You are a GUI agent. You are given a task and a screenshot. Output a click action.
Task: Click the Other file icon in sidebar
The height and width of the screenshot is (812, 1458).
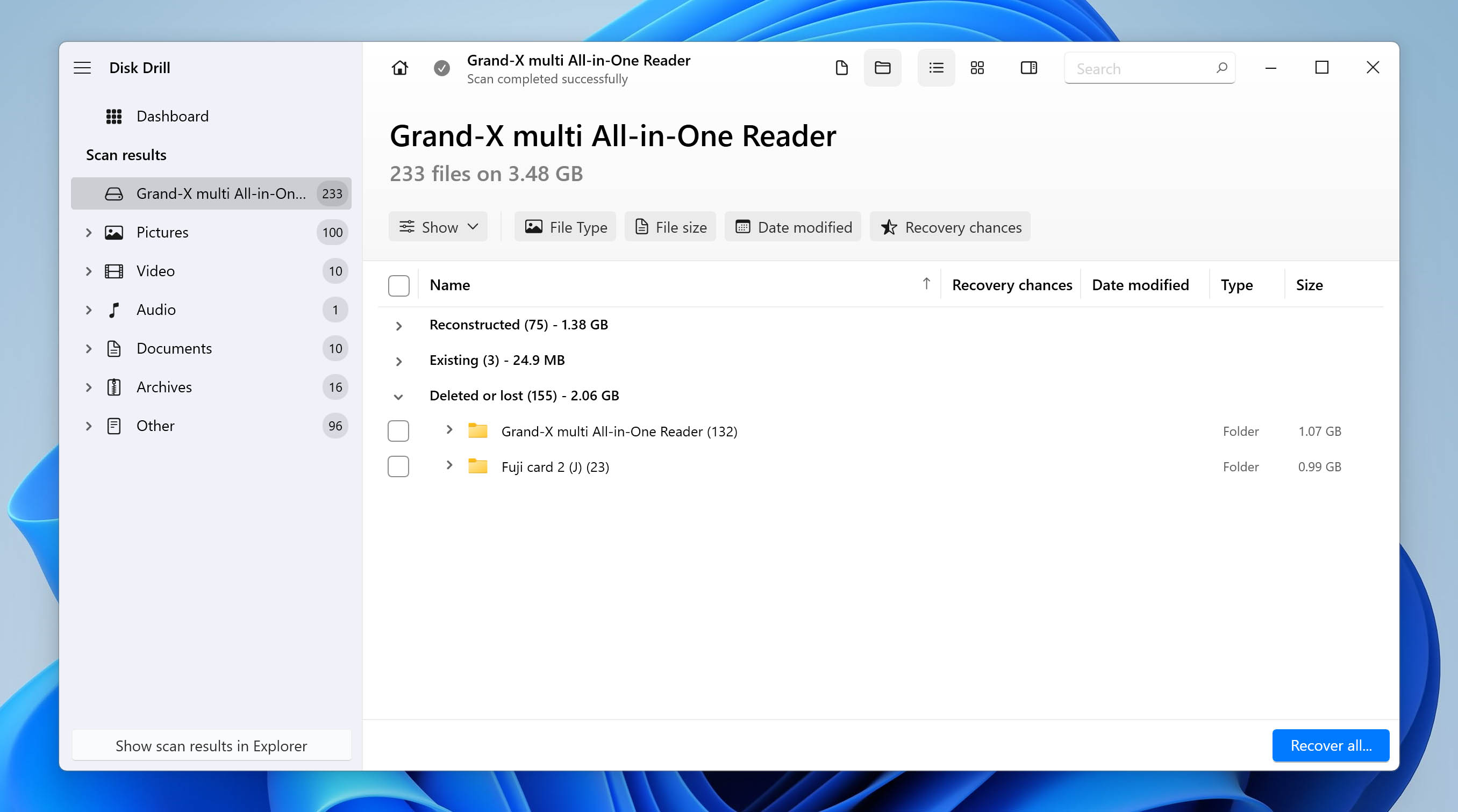114,426
